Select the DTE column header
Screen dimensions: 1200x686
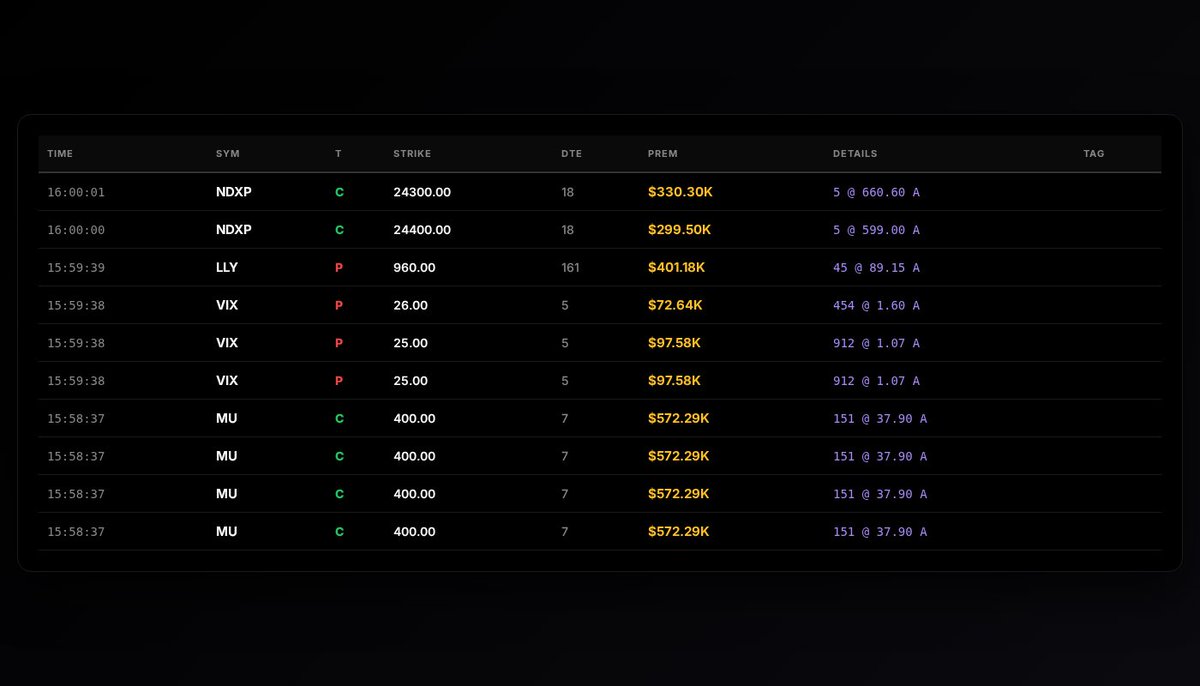point(571,154)
